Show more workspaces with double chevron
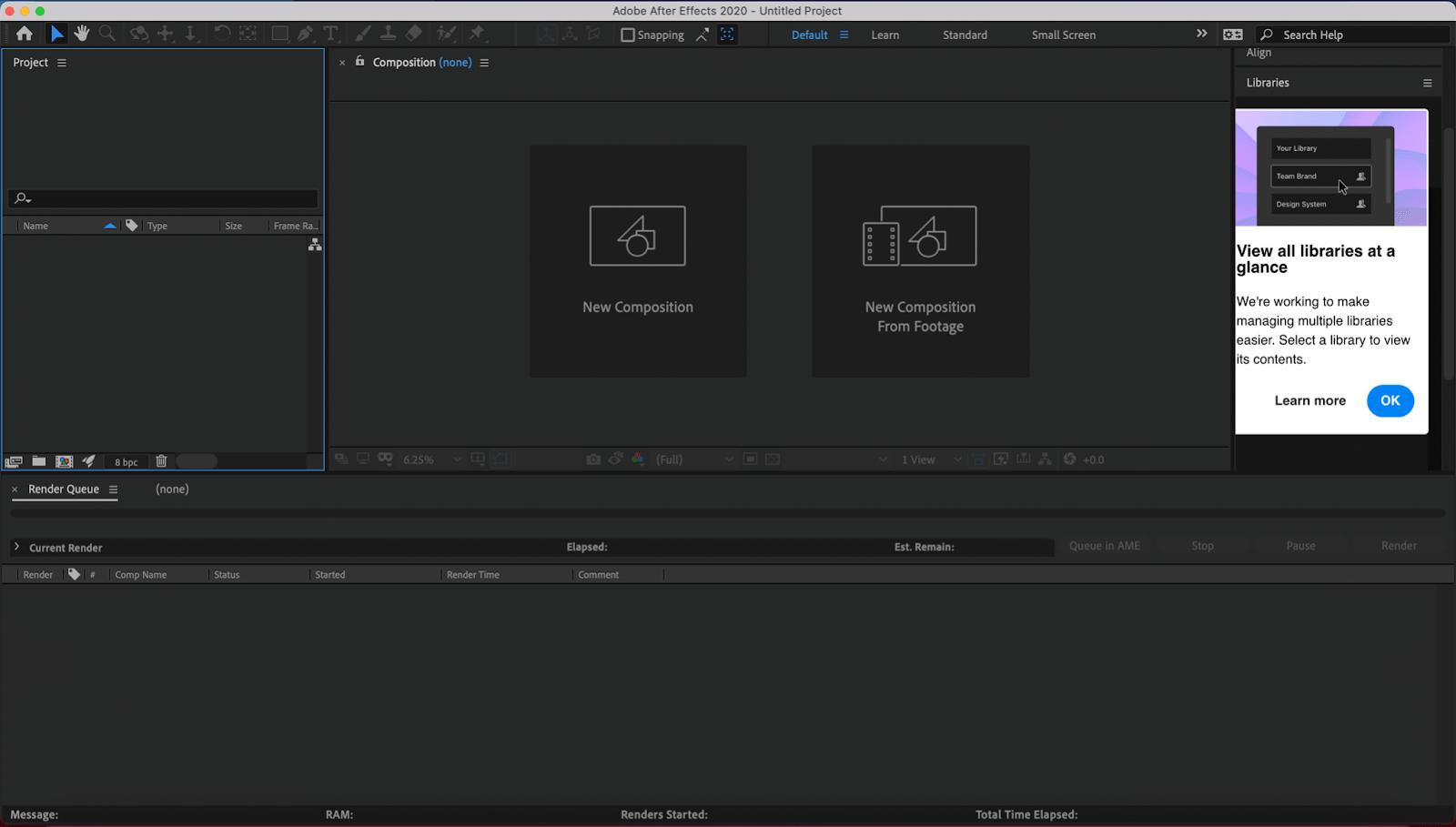This screenshot has width=1456, height=827. click(x=1201, y=34)
